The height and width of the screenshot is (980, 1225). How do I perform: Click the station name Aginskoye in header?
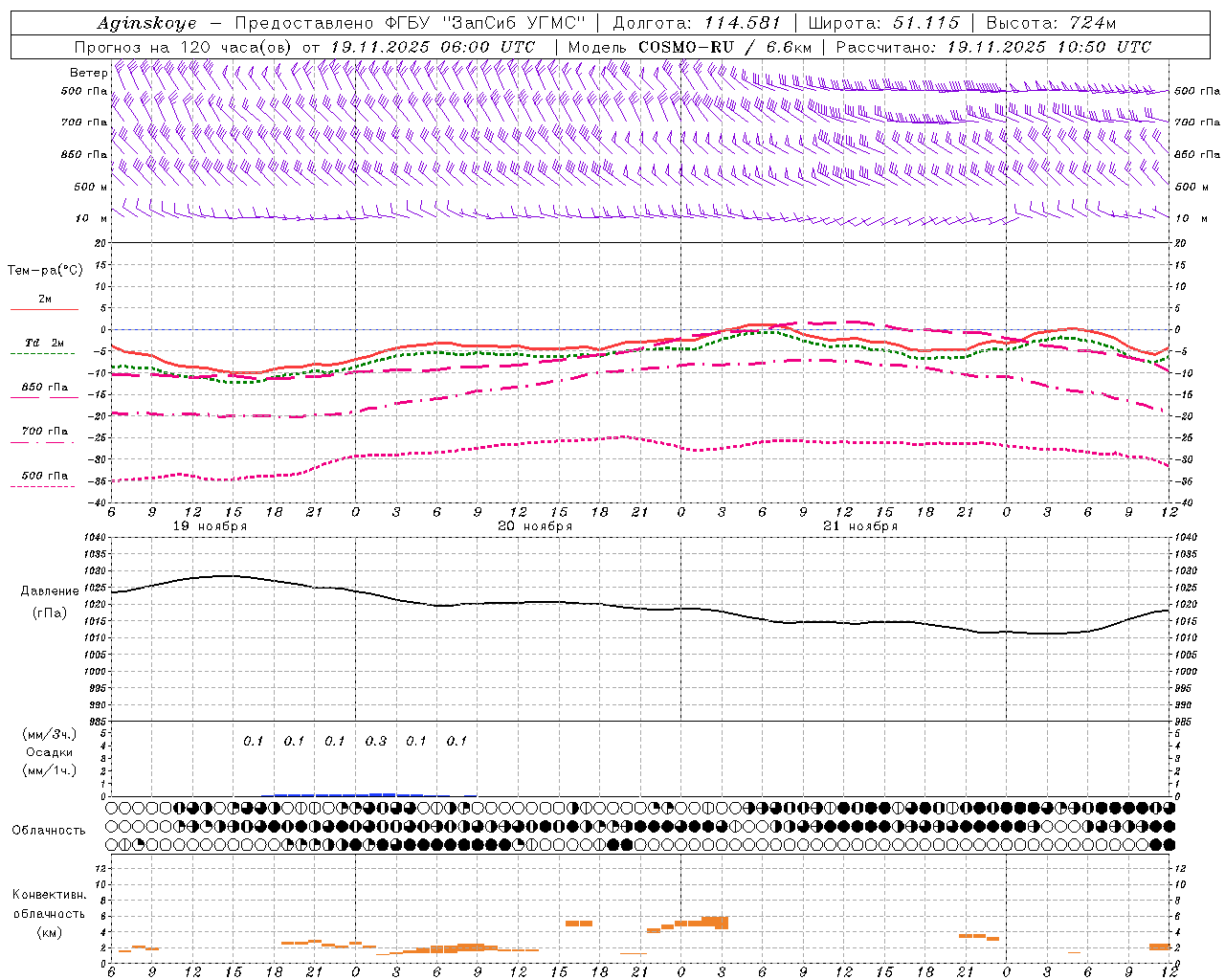pos(146,23)
